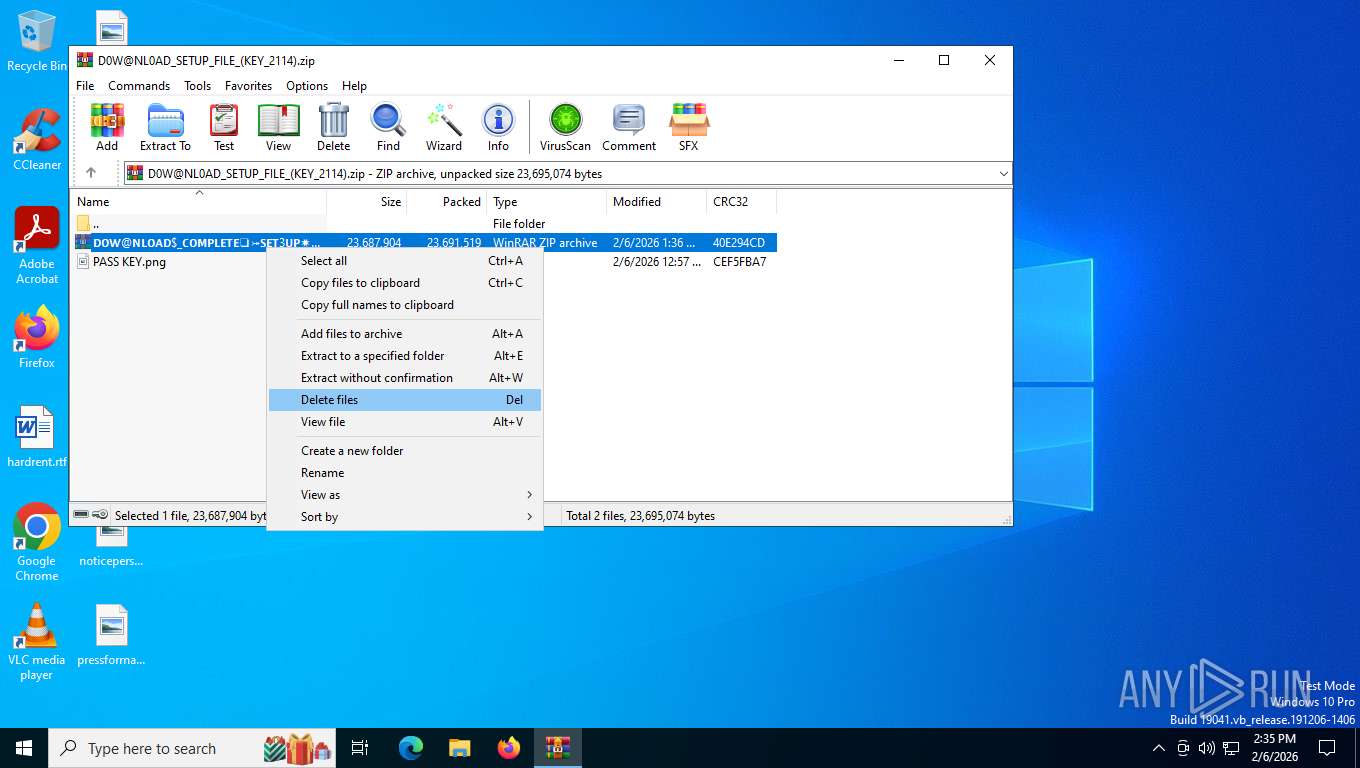The image size is (1360, 768).
Task: Open the notification center icon
Action: coord(1327,748)
